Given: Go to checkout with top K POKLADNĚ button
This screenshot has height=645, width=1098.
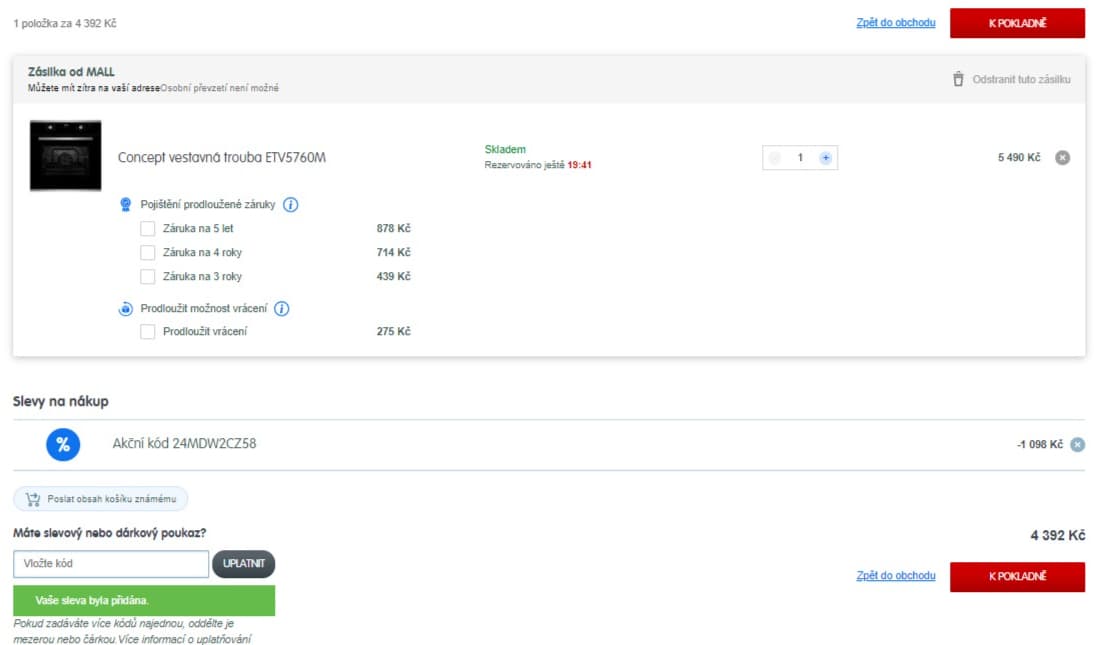Looking at the screenshot, I should 1017,23.
